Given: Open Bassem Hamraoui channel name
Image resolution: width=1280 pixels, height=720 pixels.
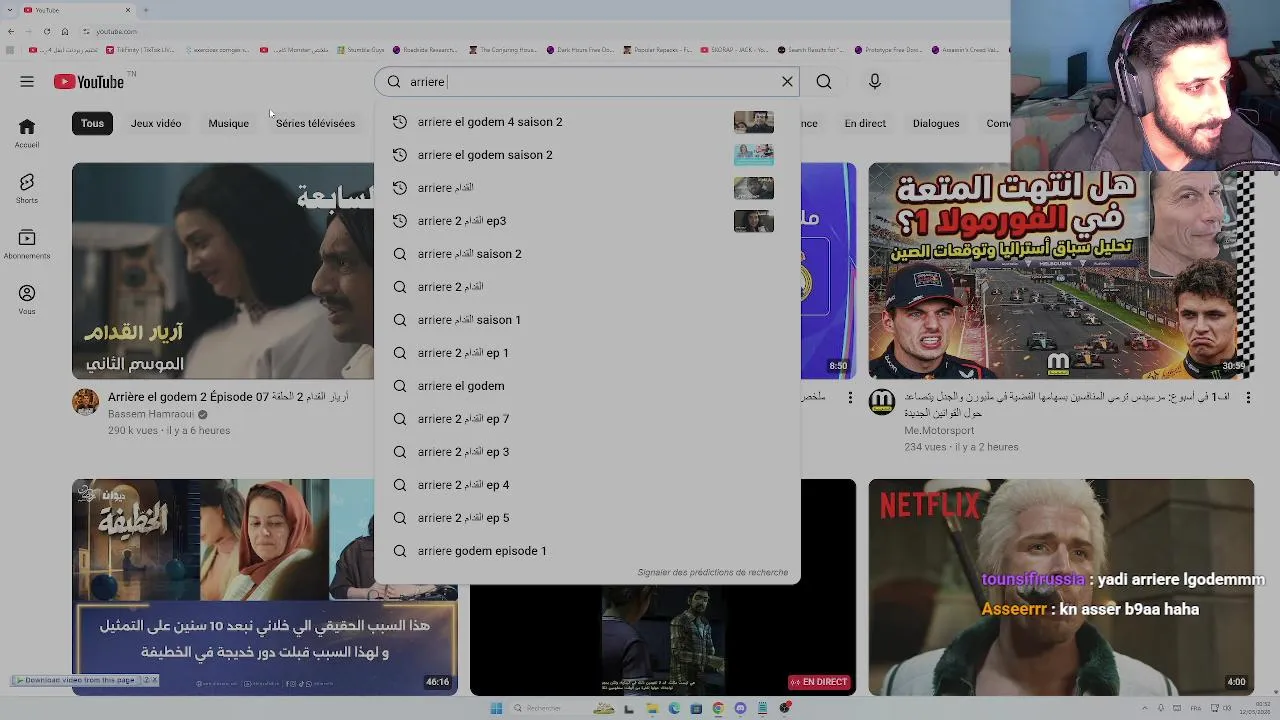Looking at the screenshot, I should tap(151, 414).
